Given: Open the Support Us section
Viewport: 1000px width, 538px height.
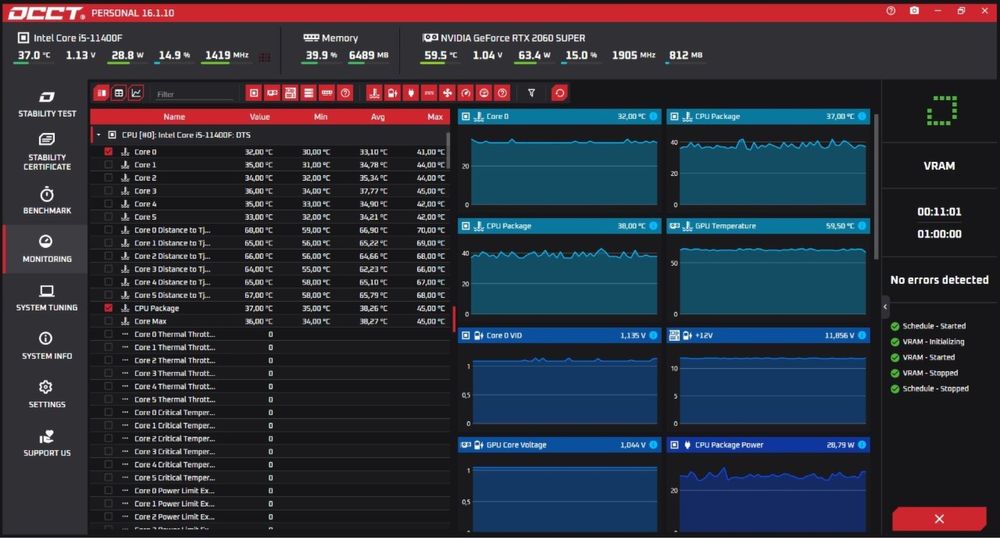Looking at the screenshot, I should pos(47,443).
